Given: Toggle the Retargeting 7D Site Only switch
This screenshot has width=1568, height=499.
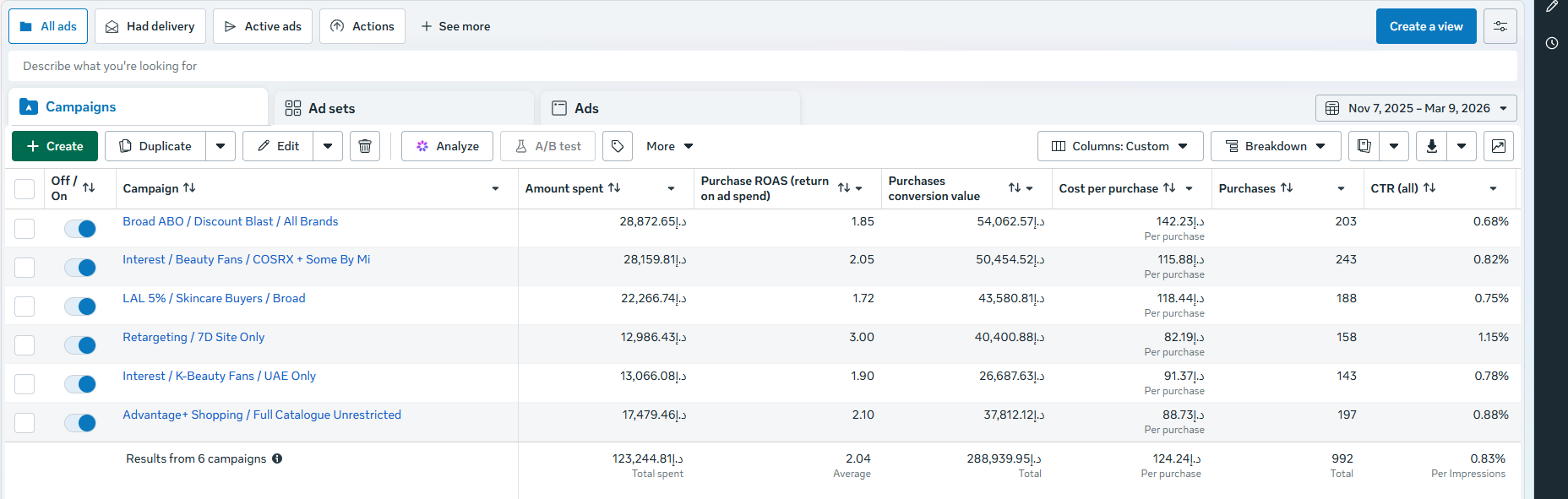Looking at the screenshot, I should (80, 344).
